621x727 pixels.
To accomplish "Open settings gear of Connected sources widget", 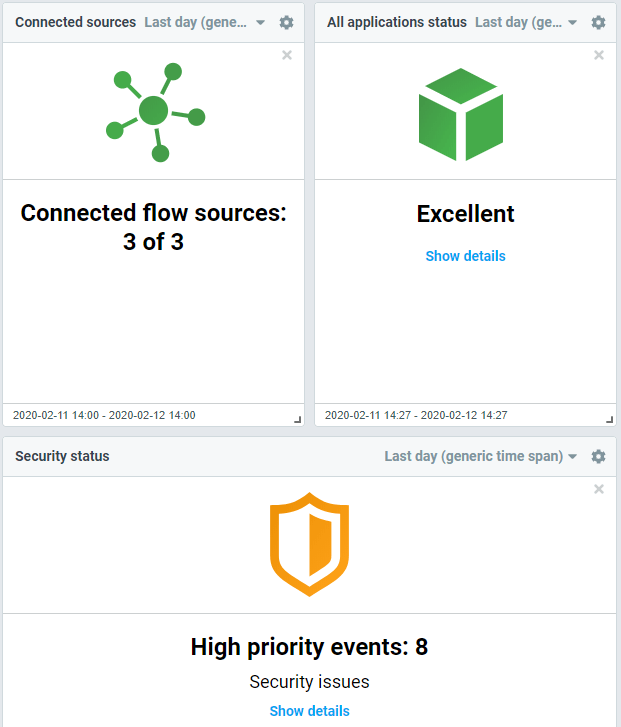I will [x=287, y=22].
